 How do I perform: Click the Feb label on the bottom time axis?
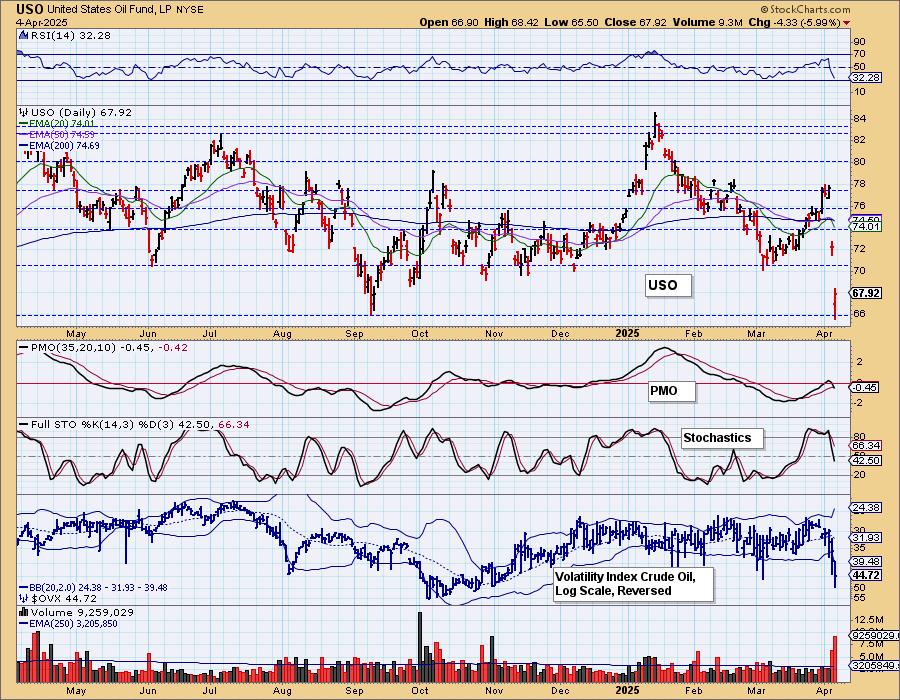point(694,690)
